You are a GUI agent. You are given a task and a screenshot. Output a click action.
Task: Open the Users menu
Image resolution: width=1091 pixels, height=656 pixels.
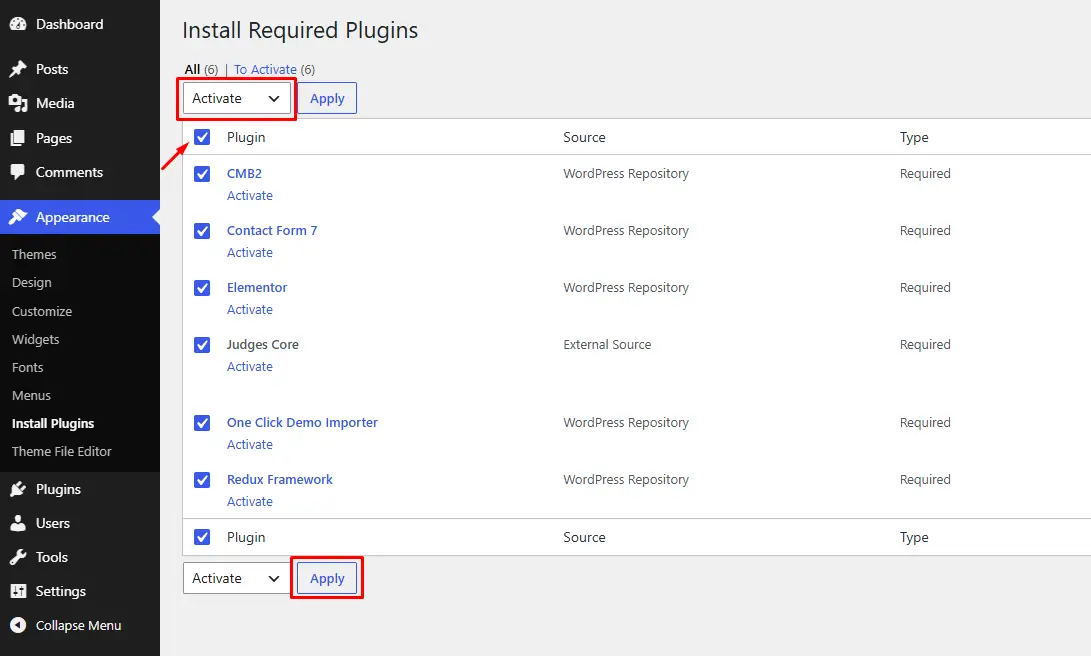[x=53, y=523]
